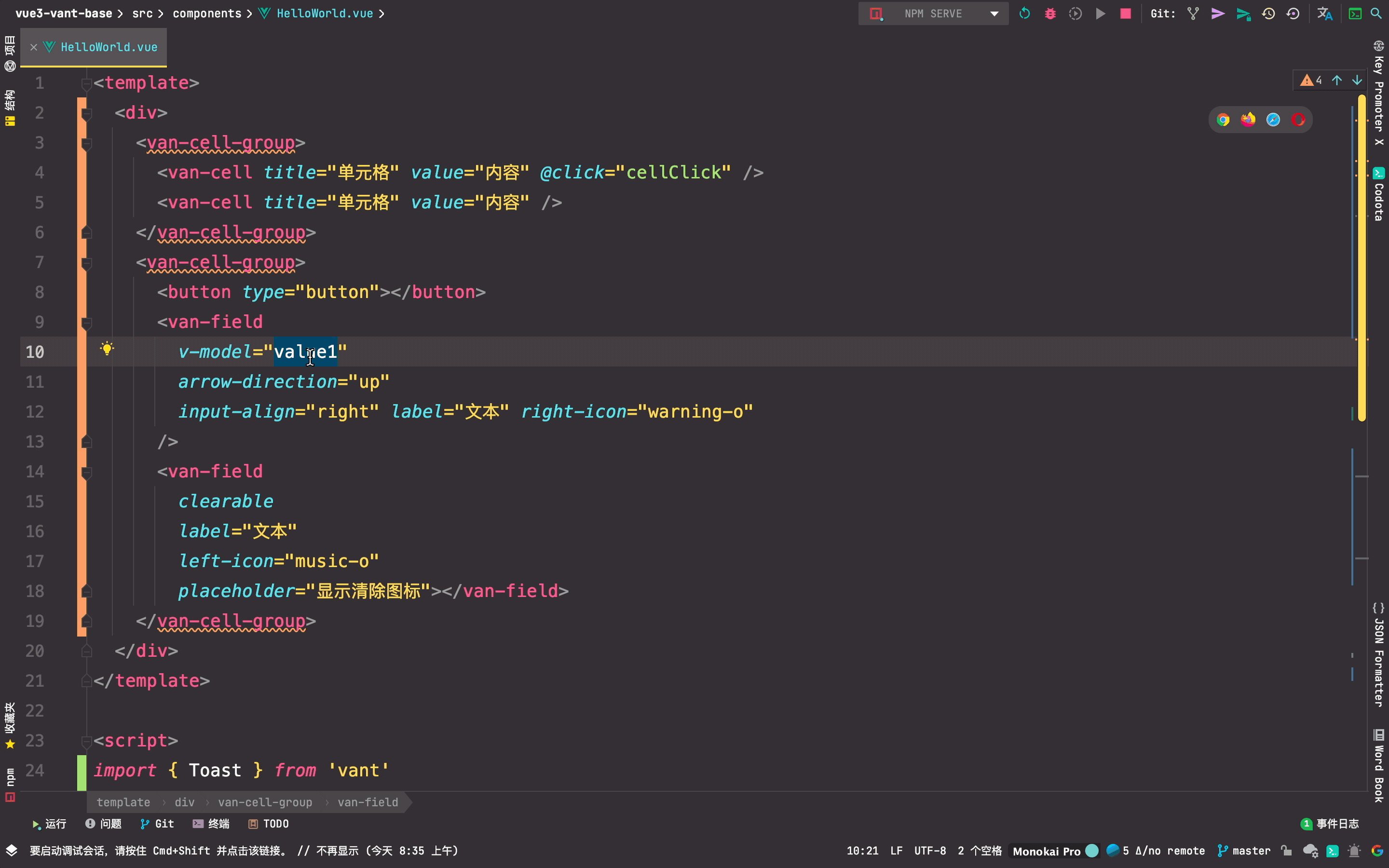This screenshot has height=868, width=1389.
Task: Open Git history clock icon
Action: [1268, 13]
